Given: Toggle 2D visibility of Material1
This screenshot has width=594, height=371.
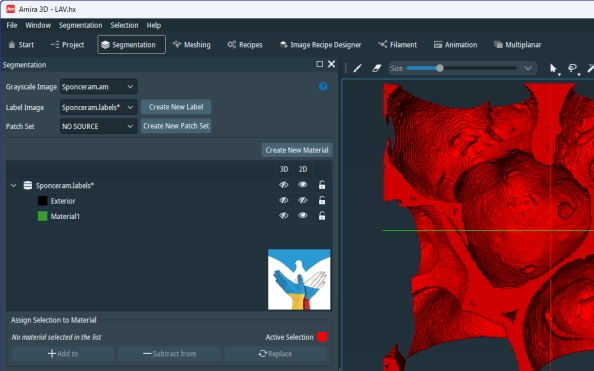Looking at the screenshot, I should (303, 216).
